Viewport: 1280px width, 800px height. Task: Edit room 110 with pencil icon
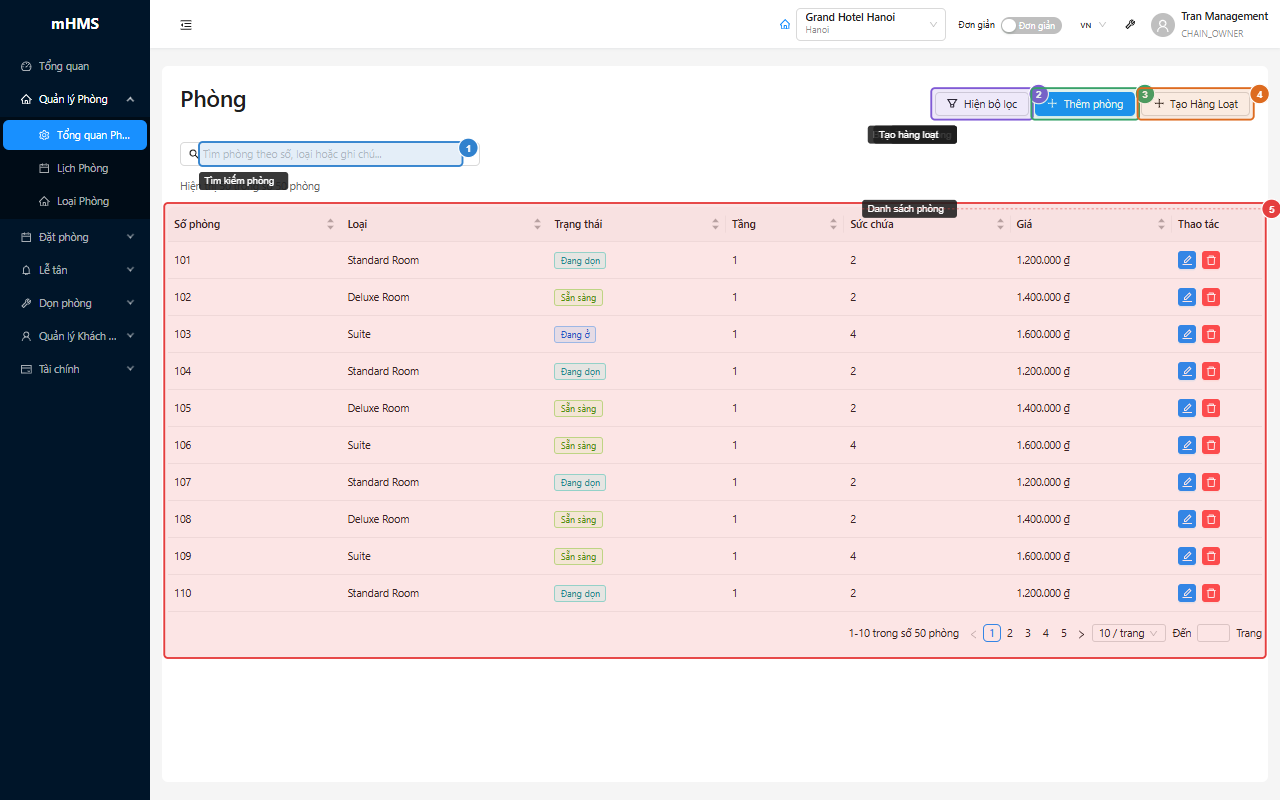(x=1187, y=593)
